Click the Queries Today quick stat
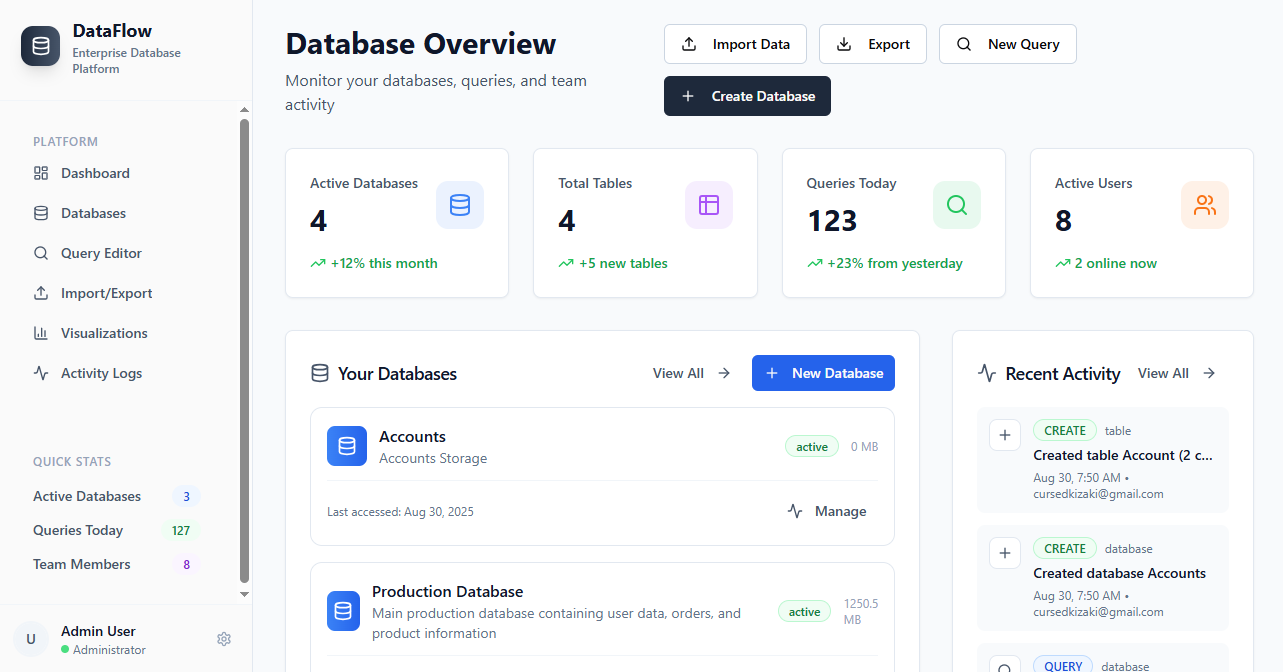 point(117,530)
